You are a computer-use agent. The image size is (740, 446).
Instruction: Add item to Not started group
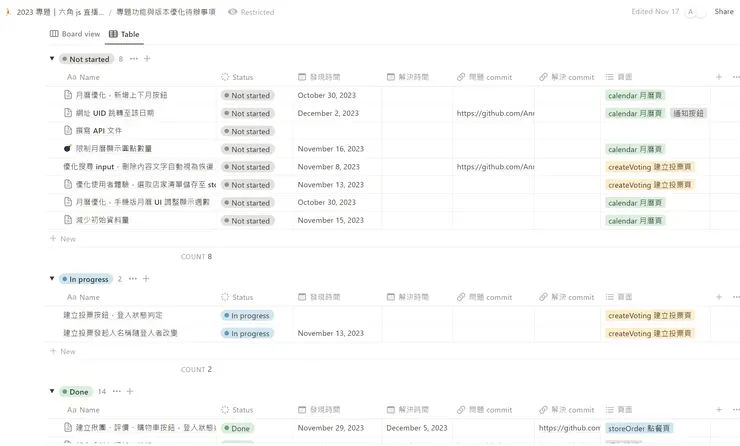[147, 59]
